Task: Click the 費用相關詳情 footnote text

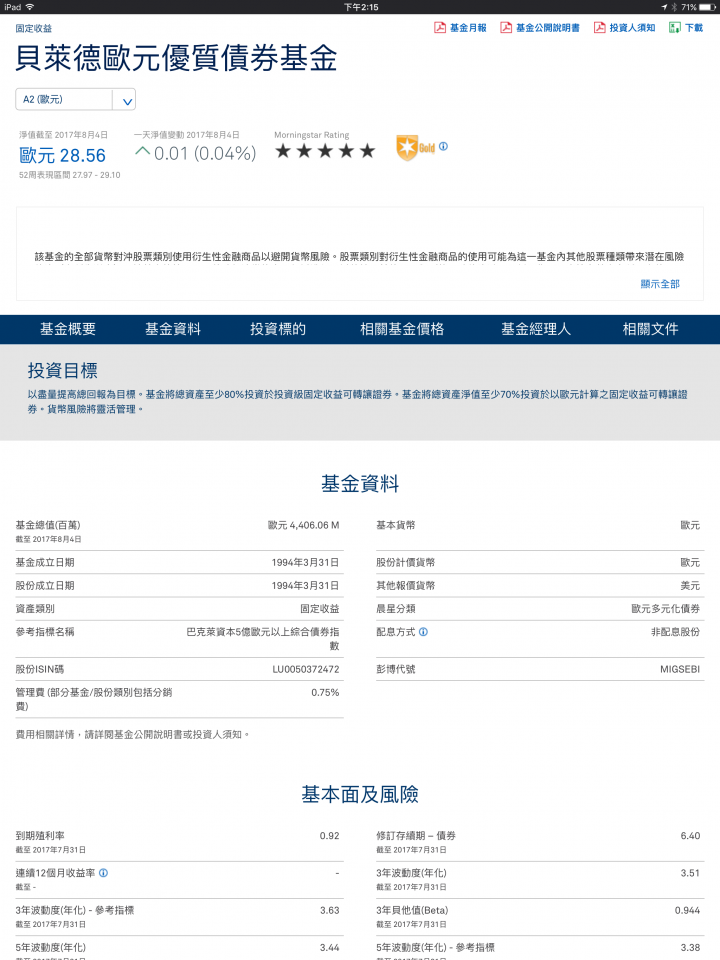Action: 133,734
